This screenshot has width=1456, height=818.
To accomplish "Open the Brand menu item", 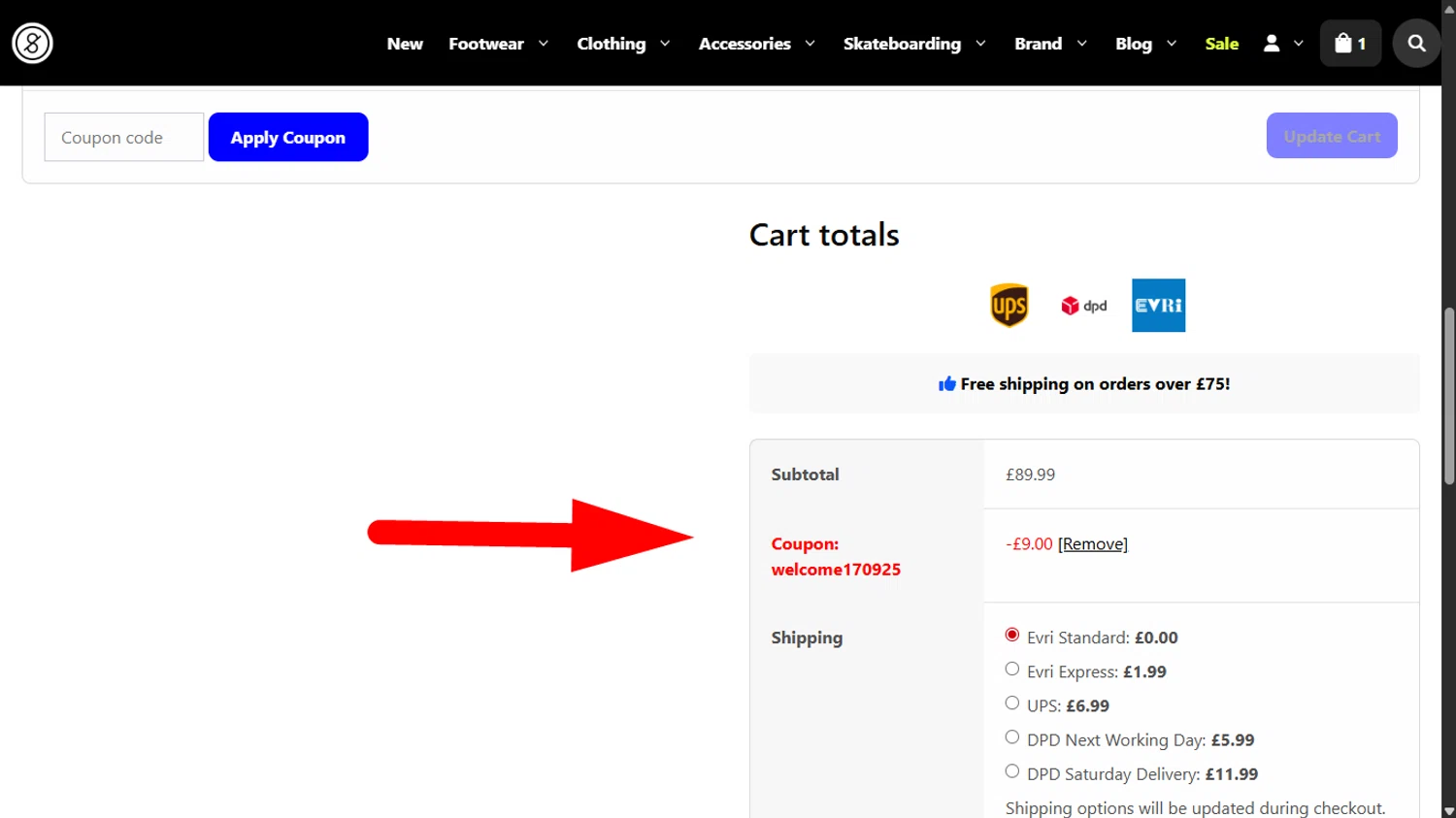I will click(1038, 44).
